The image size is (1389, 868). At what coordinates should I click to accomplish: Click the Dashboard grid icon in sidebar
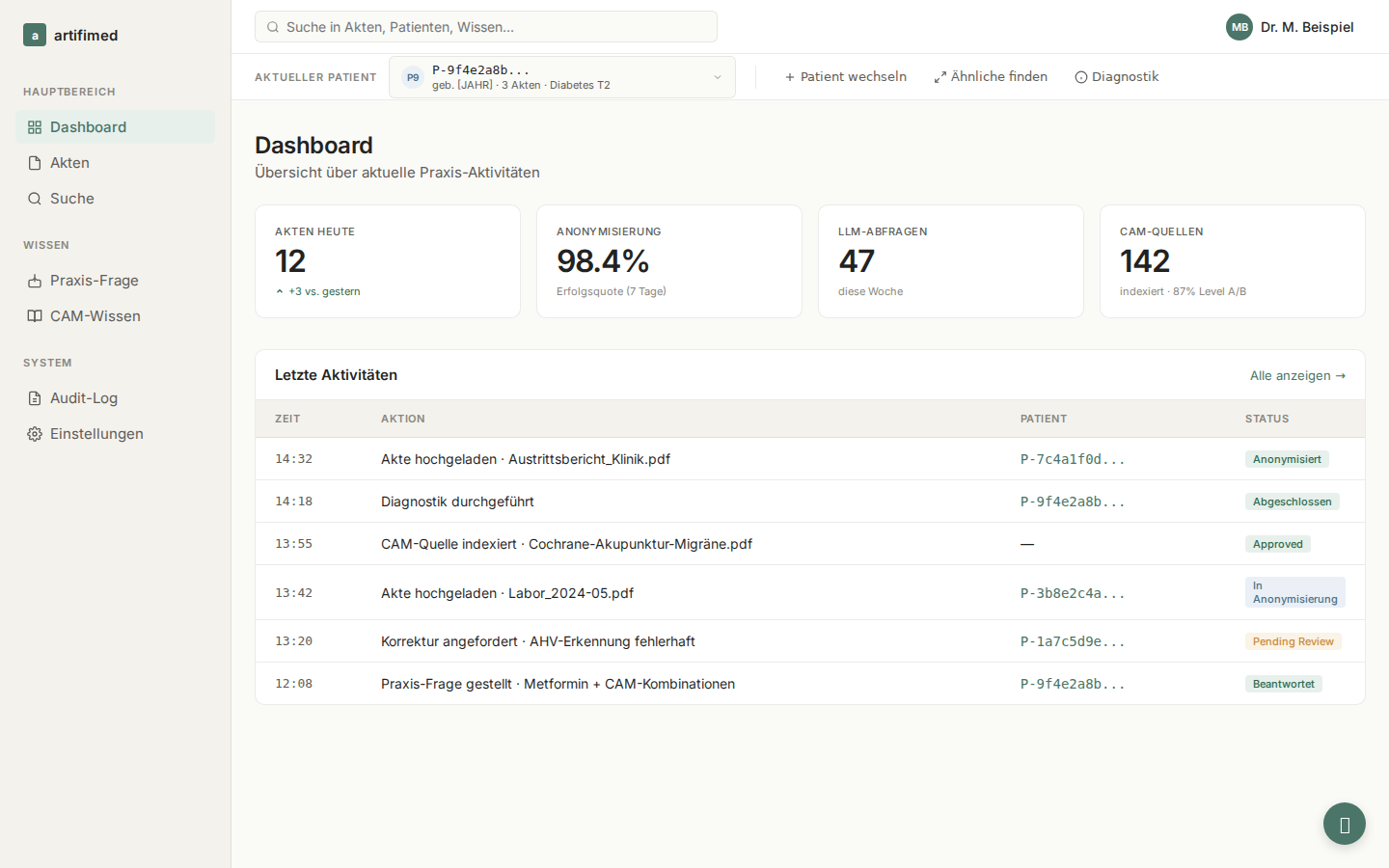(x=35, y=127)
